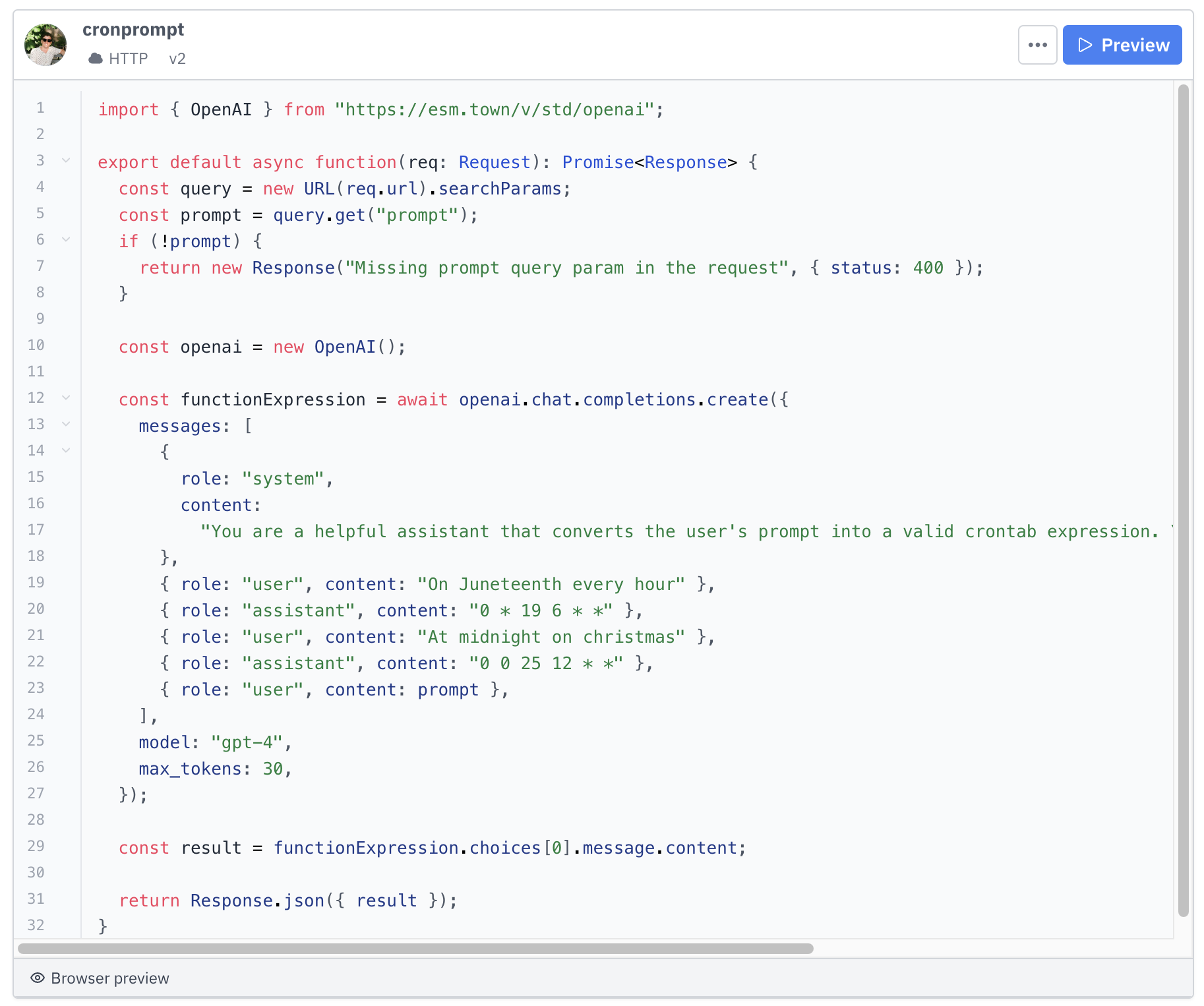Click the Preview button
1204x1006 pixels.
tap(1122, 44)
